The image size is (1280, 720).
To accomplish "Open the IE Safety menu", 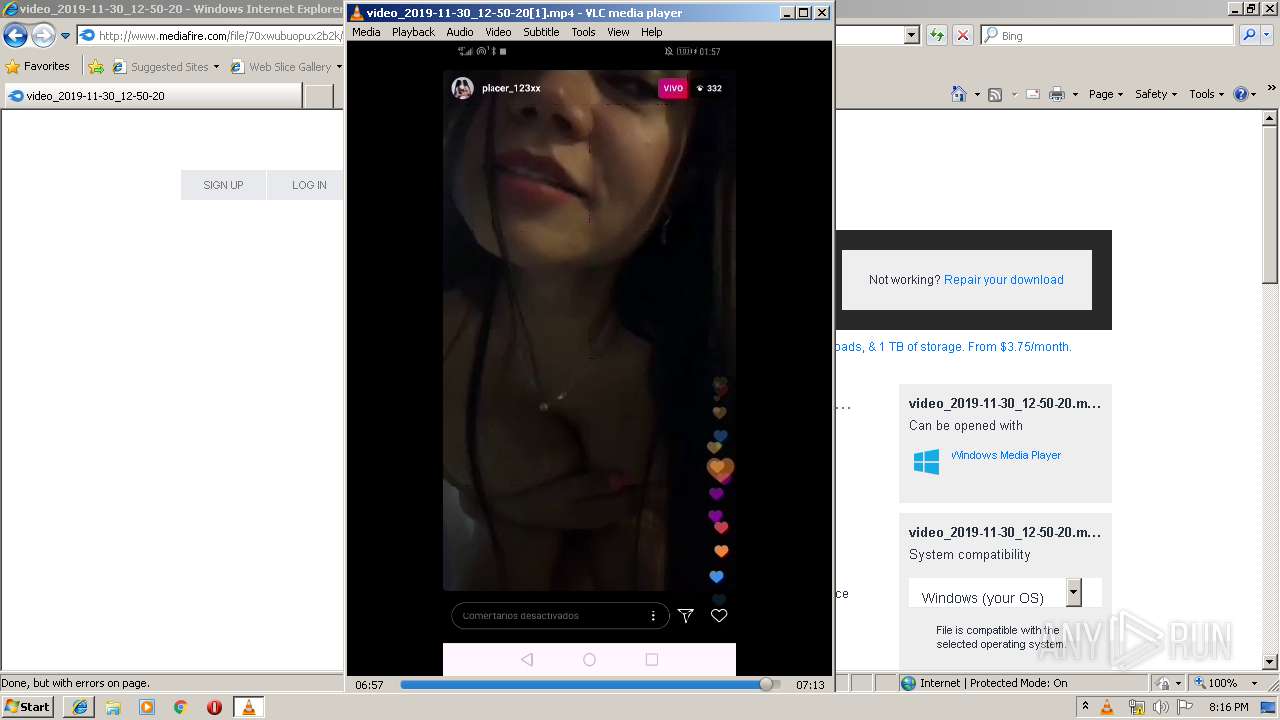I will tap(1157, 94).
